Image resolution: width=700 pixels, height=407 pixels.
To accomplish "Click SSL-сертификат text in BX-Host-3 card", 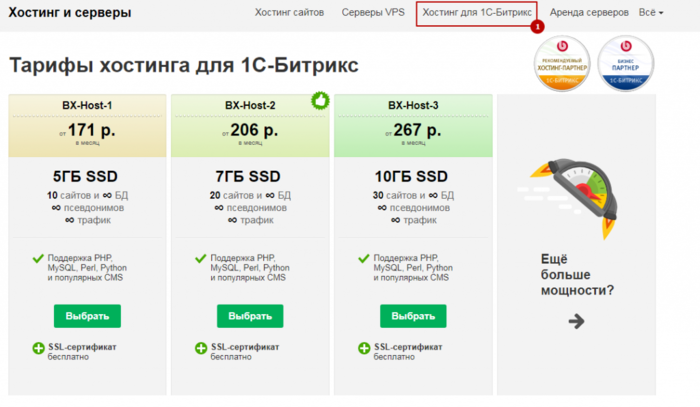I will tap(408, 347).
